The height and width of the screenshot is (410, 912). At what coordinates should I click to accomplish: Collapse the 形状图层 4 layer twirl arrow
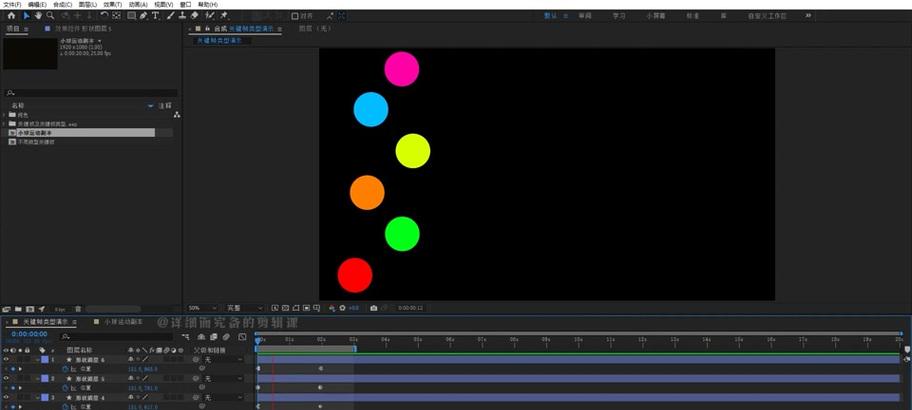[38, 397]
